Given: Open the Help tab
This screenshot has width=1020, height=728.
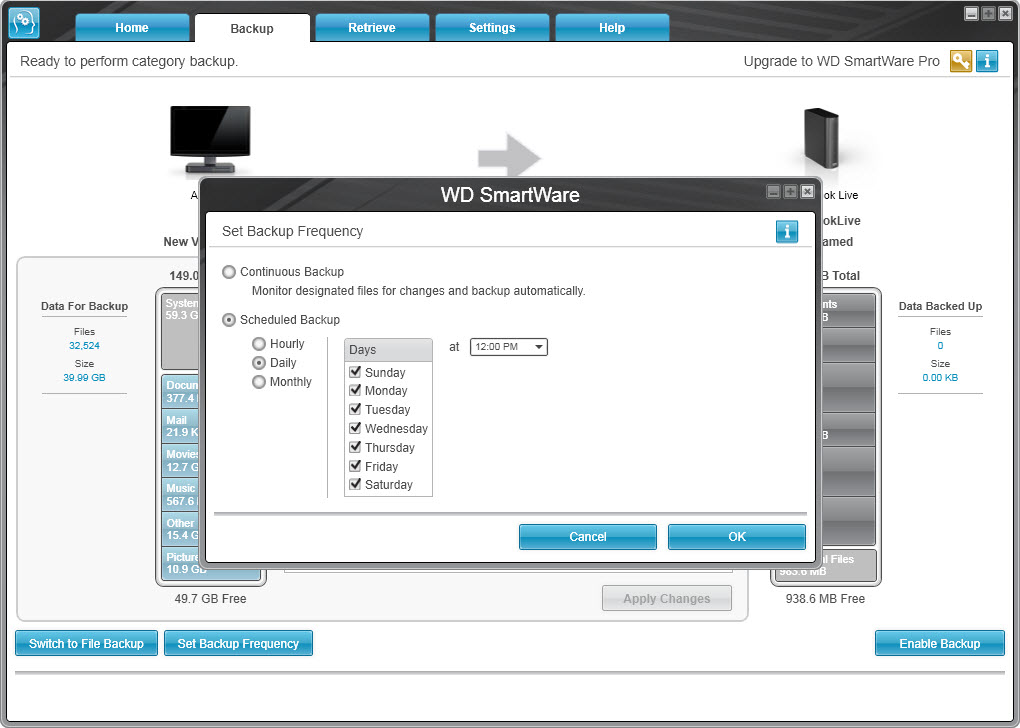Looking at the screenshot, I should [x=612, y=28].
